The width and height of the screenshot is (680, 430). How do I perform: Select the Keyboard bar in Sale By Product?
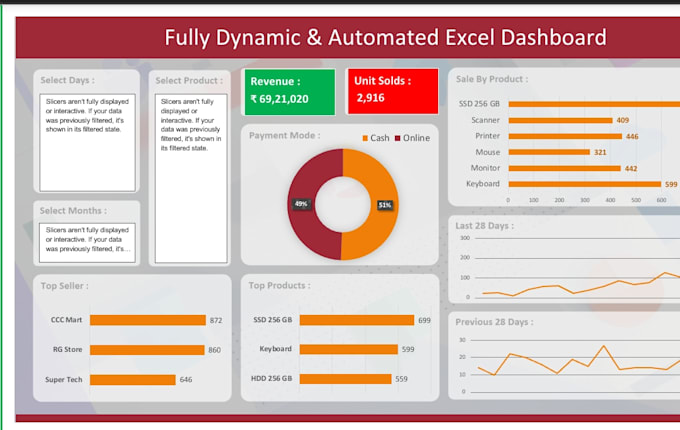[585, 184]
